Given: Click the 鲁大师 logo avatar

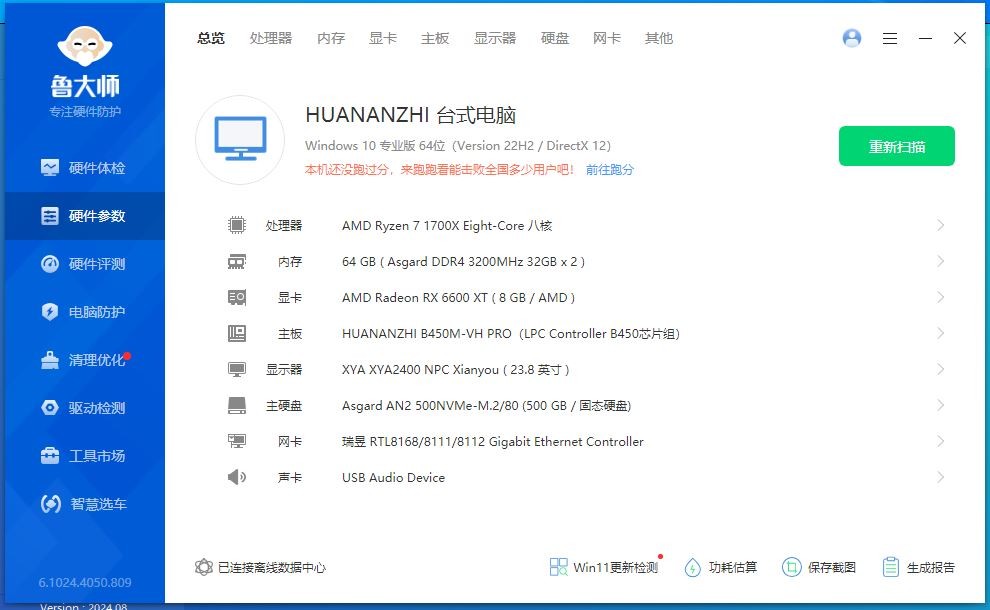Looking at the screenshot, I should [85, 46].
